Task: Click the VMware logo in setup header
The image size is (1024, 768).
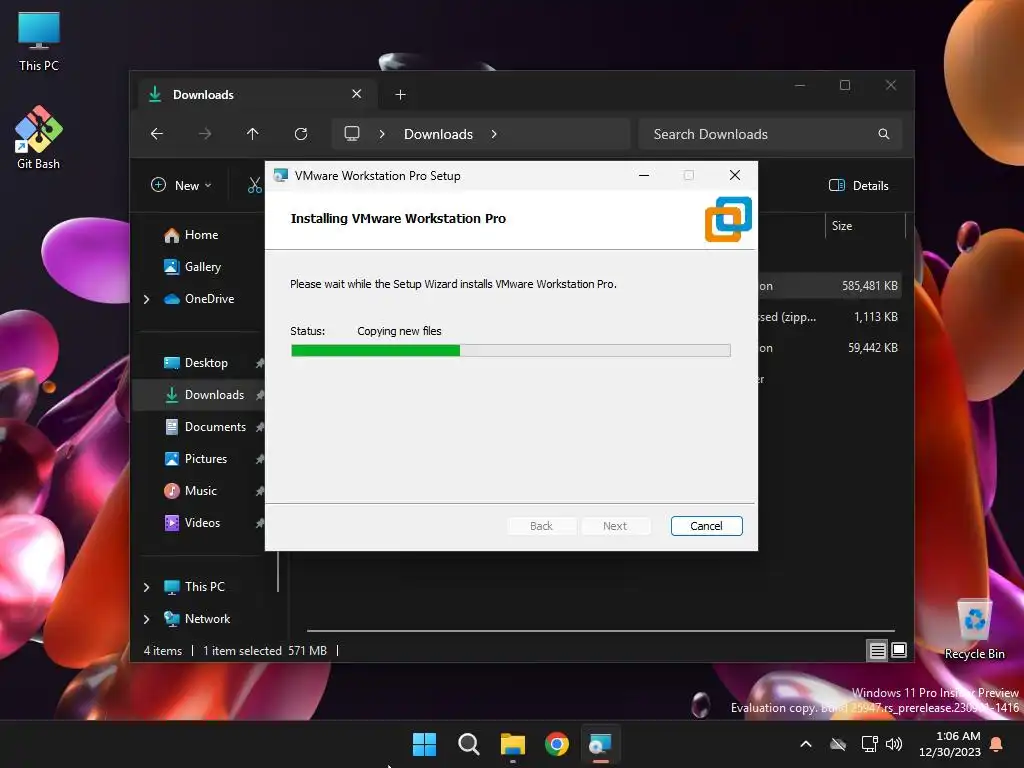Action: tap(728, 219)
